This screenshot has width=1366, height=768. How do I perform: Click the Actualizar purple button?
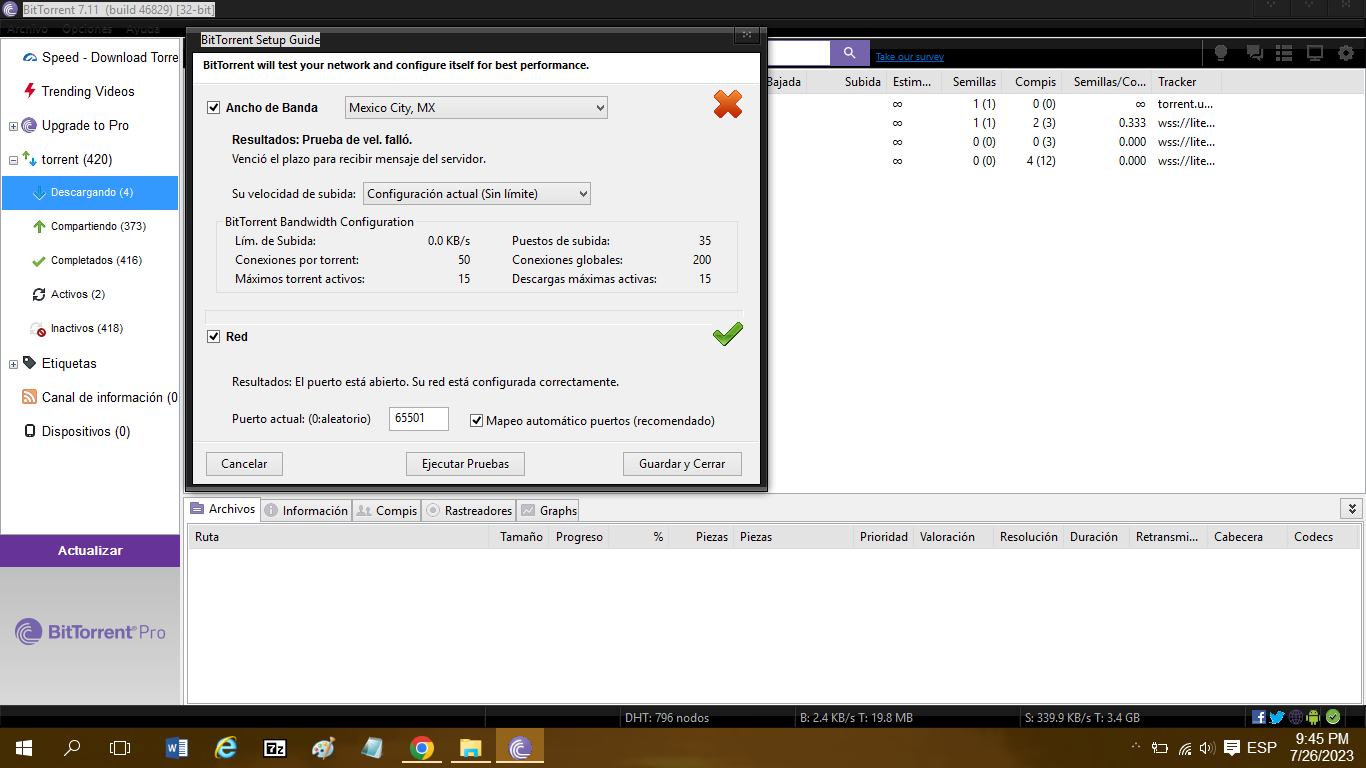(90, 551)
